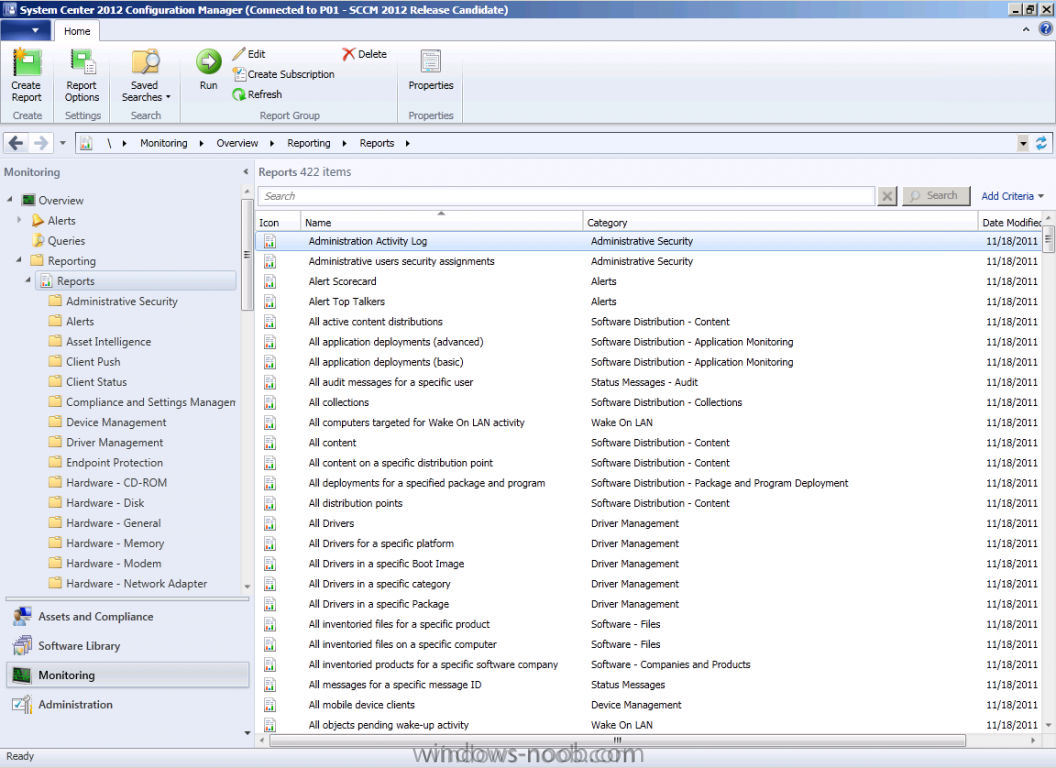Collapse the Overview tree node
1056x768 pixels.
10,200
